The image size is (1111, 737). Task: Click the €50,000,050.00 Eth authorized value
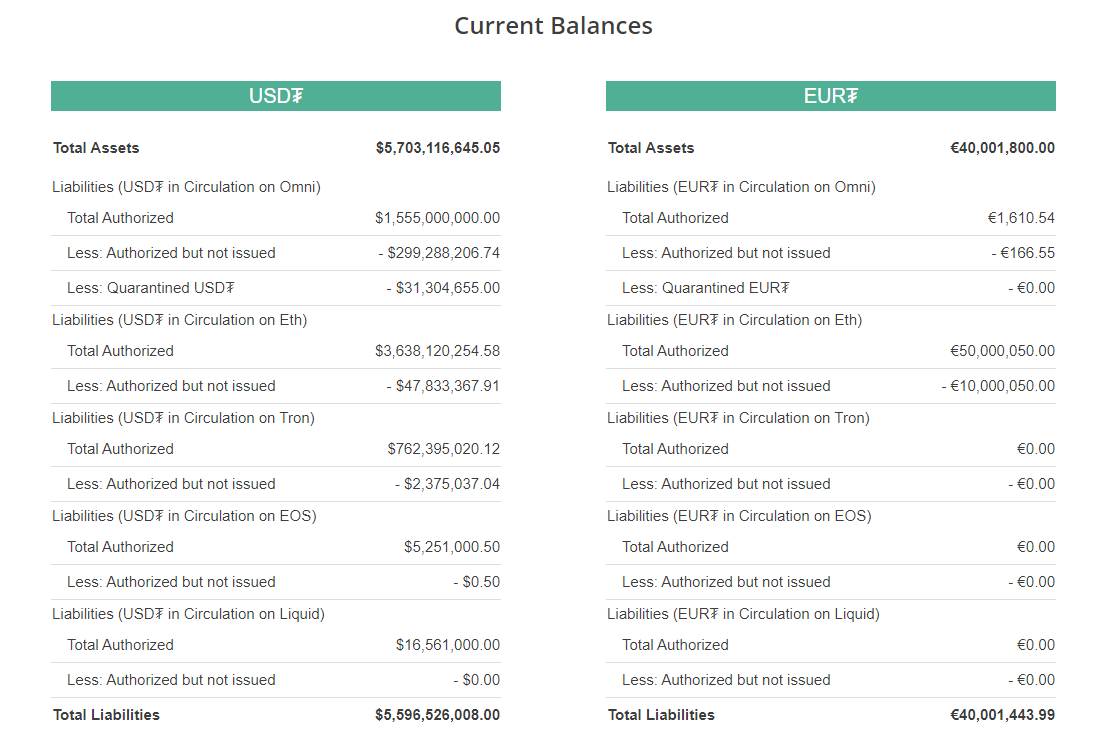pos(1002,351)
